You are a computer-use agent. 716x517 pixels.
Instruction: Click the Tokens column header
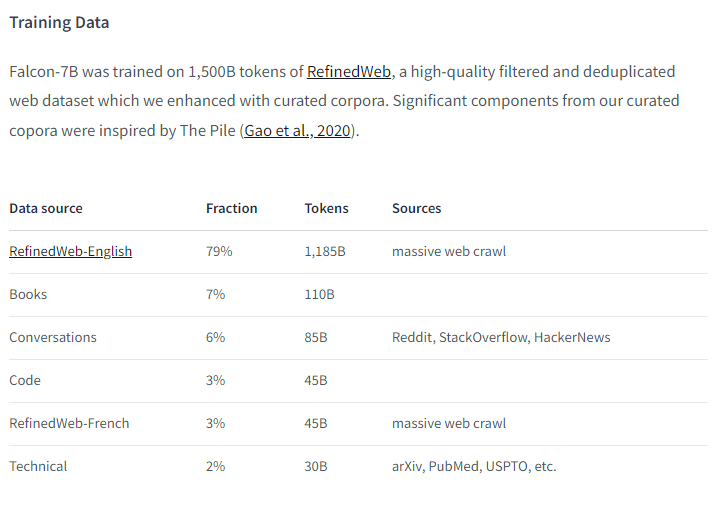tap(326, 208)
